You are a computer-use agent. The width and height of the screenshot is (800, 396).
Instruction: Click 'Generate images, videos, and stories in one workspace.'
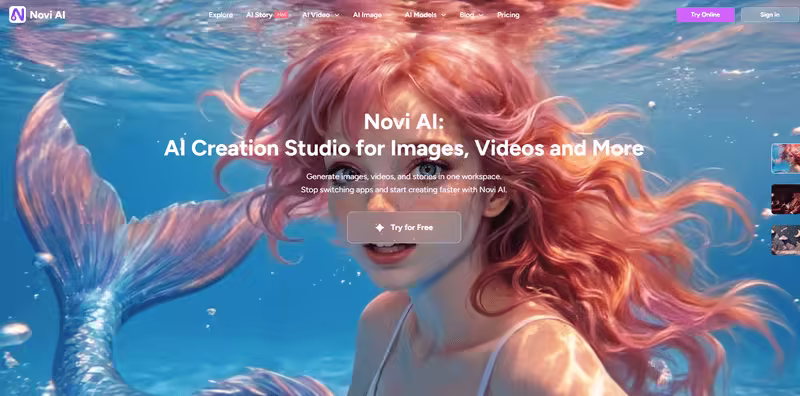point(404,177)
